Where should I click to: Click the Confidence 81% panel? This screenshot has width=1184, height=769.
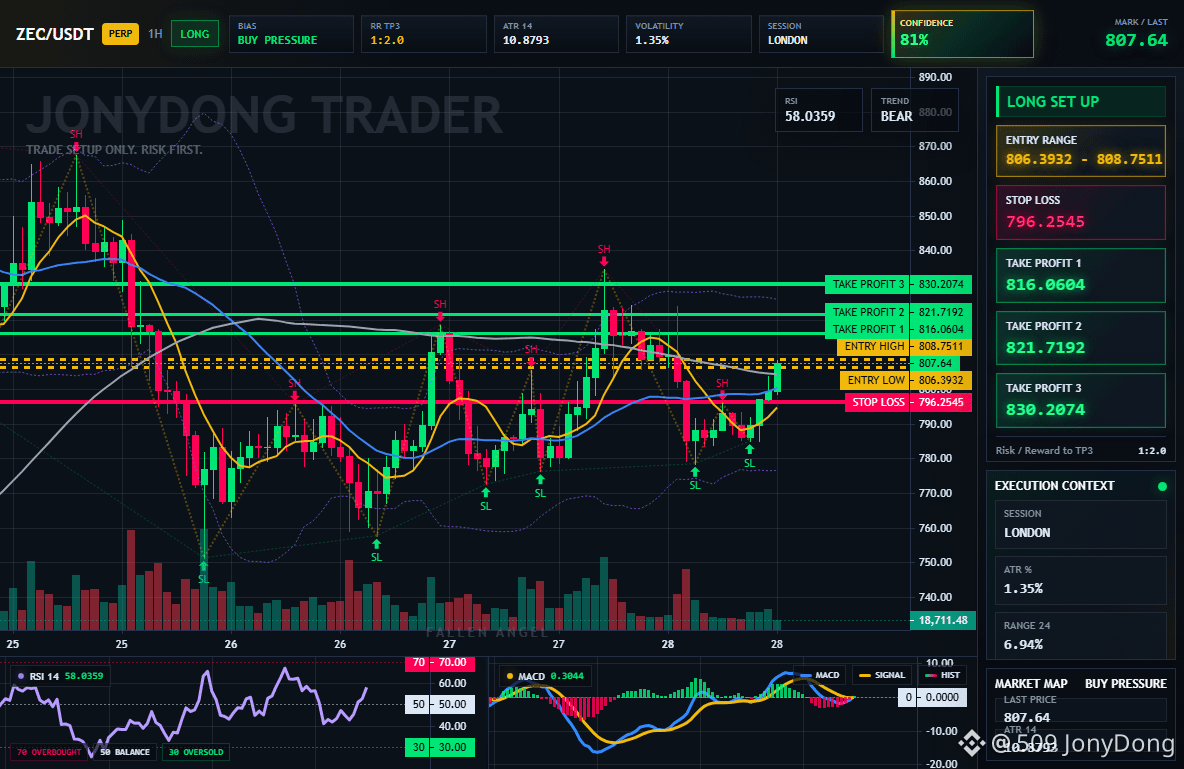coord(962,34)
